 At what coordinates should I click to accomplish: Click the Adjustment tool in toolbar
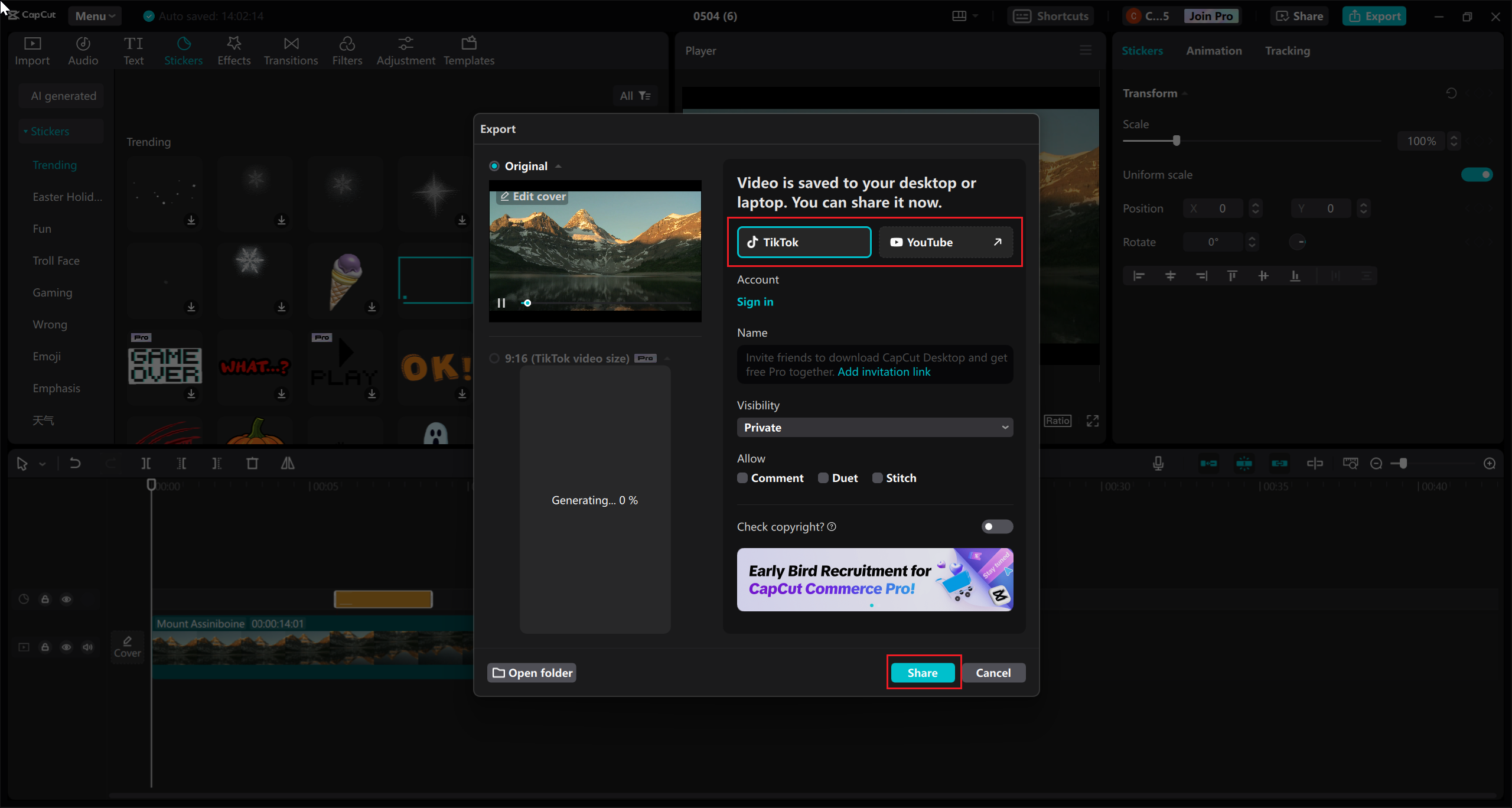tap(405, 50)
